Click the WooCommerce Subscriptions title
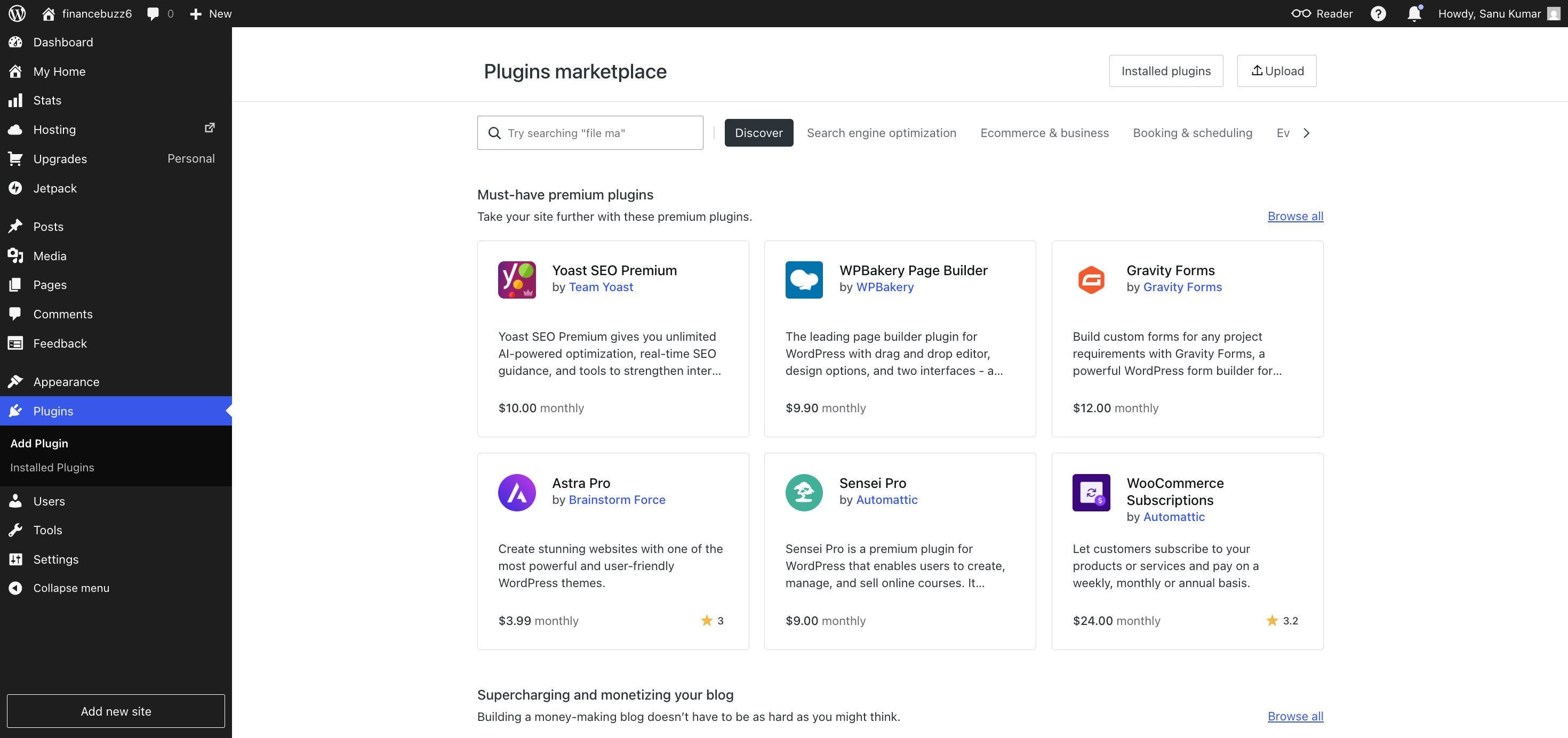Image resolution: width=1568 pixels, height=738 pixels. [1175, 491]
